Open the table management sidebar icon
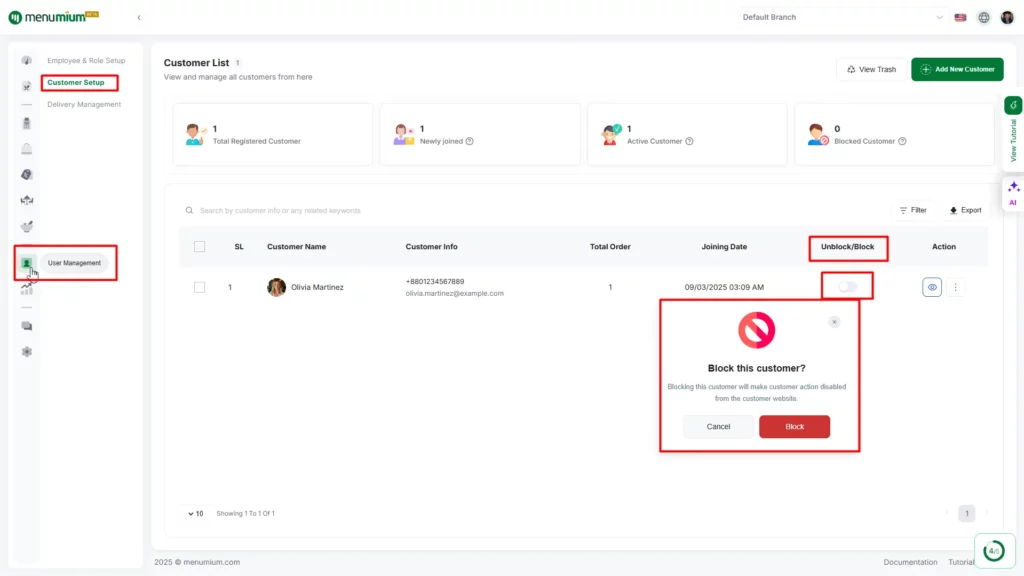 (x=27, y=200)
